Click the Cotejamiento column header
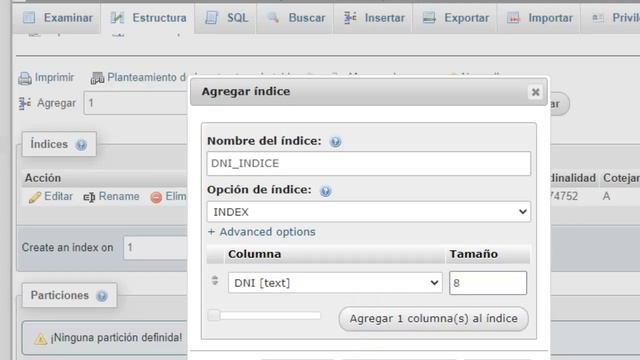Viewport: 640px width, 360px height. (621, 178)
